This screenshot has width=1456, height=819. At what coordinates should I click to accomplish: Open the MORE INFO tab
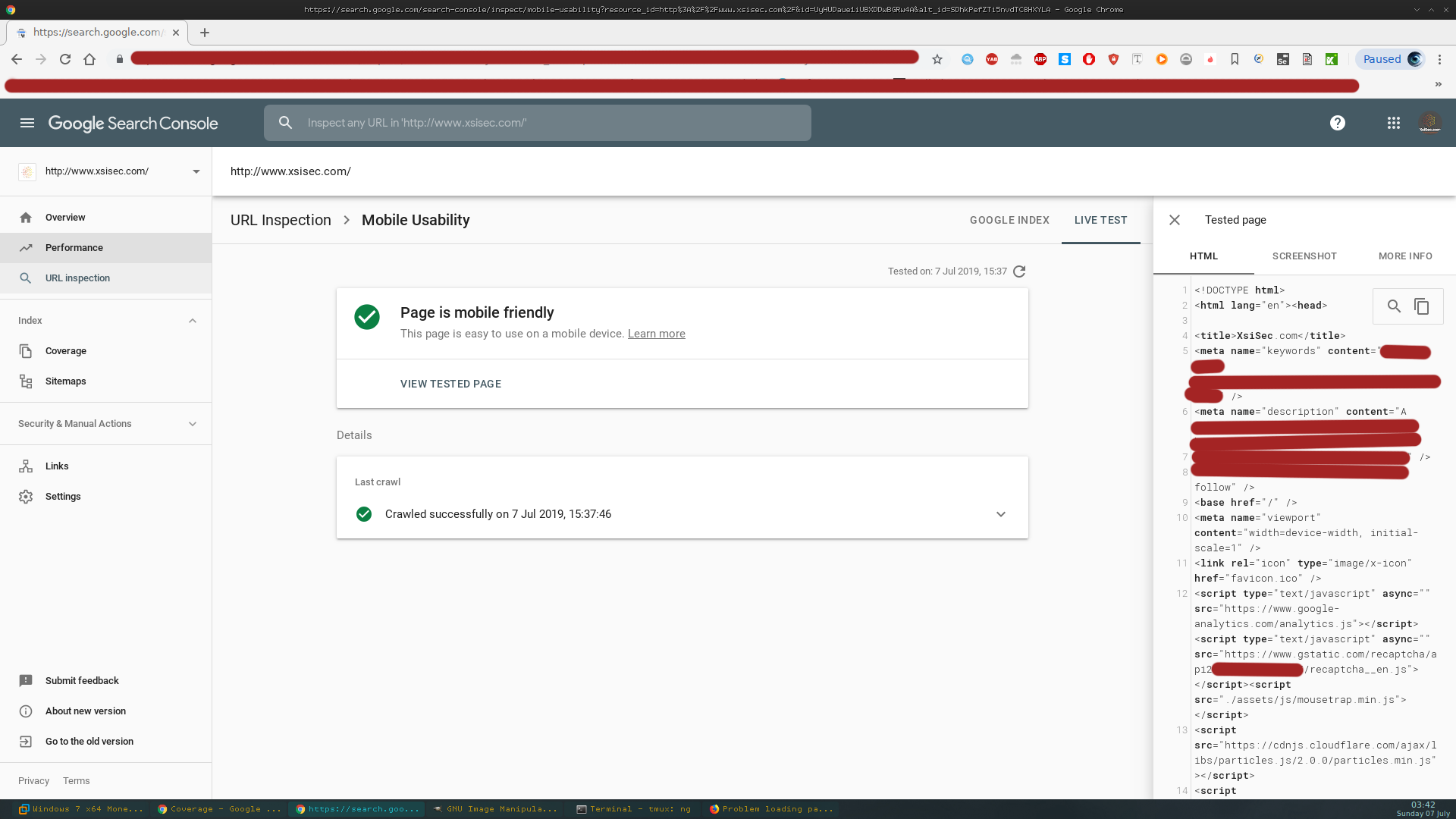click(x=1405, y=256)
